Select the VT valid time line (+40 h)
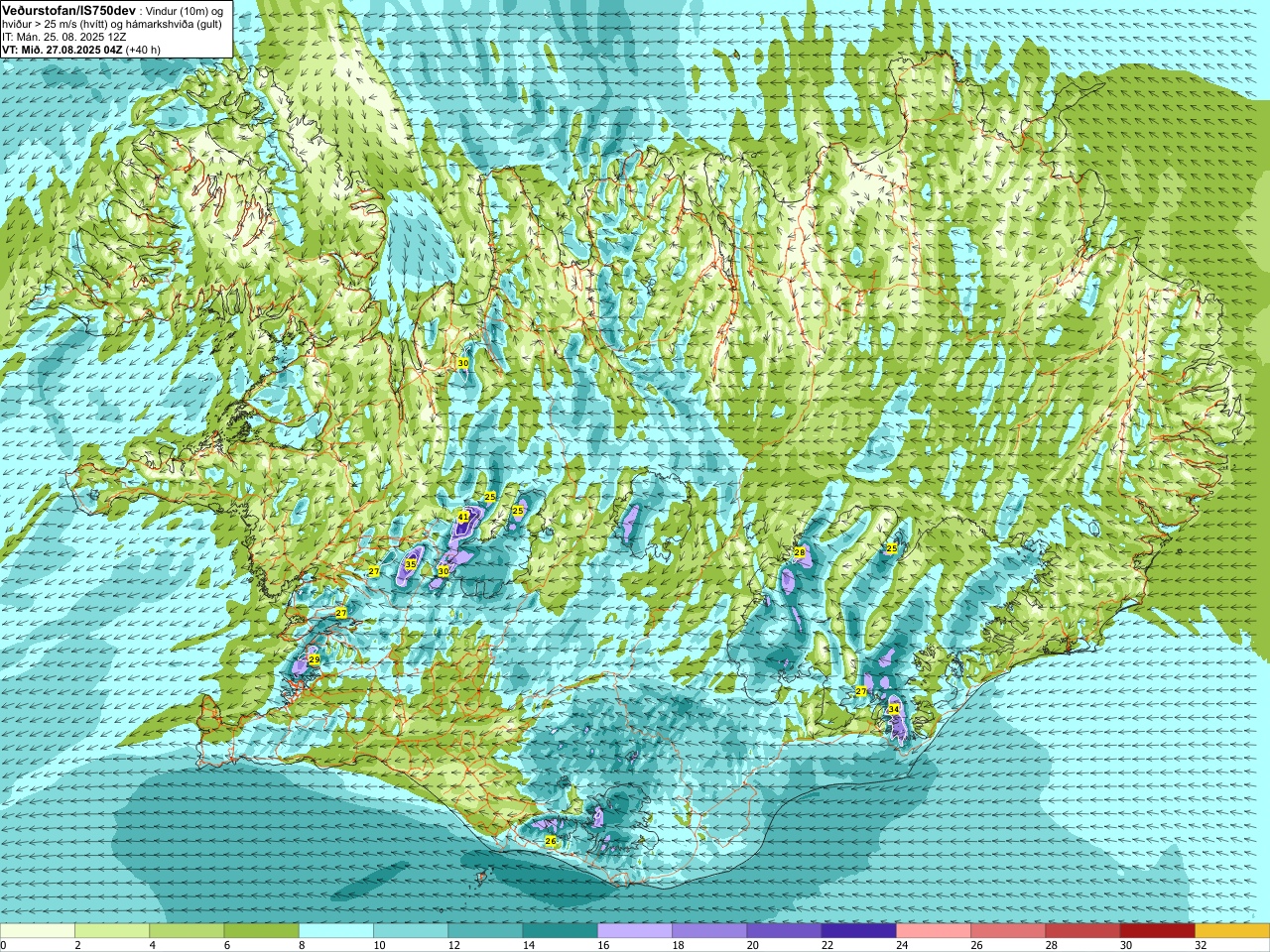The height and width of the screenshot is (952, 1270). click(x=81, y=49)
